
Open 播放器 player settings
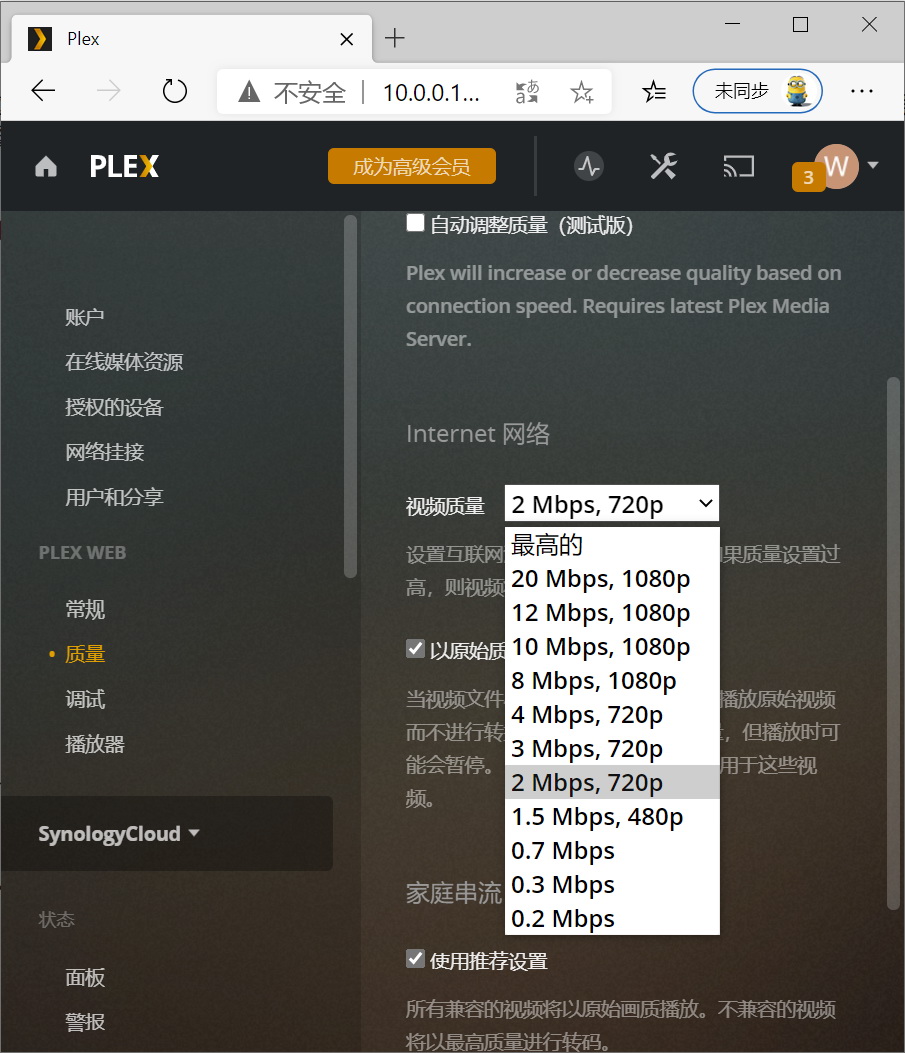coord(95,744)
